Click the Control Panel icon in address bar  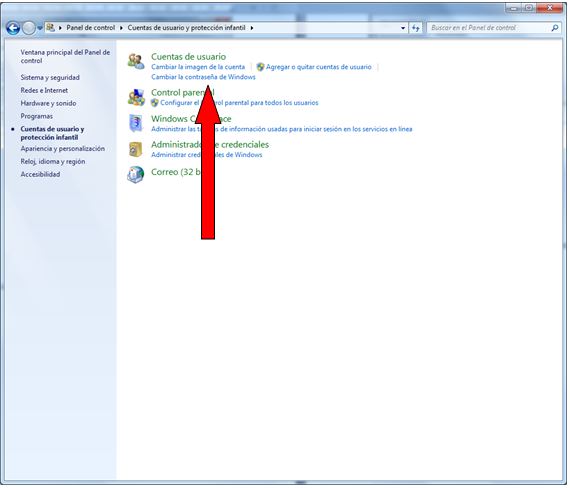click(51, 28)
